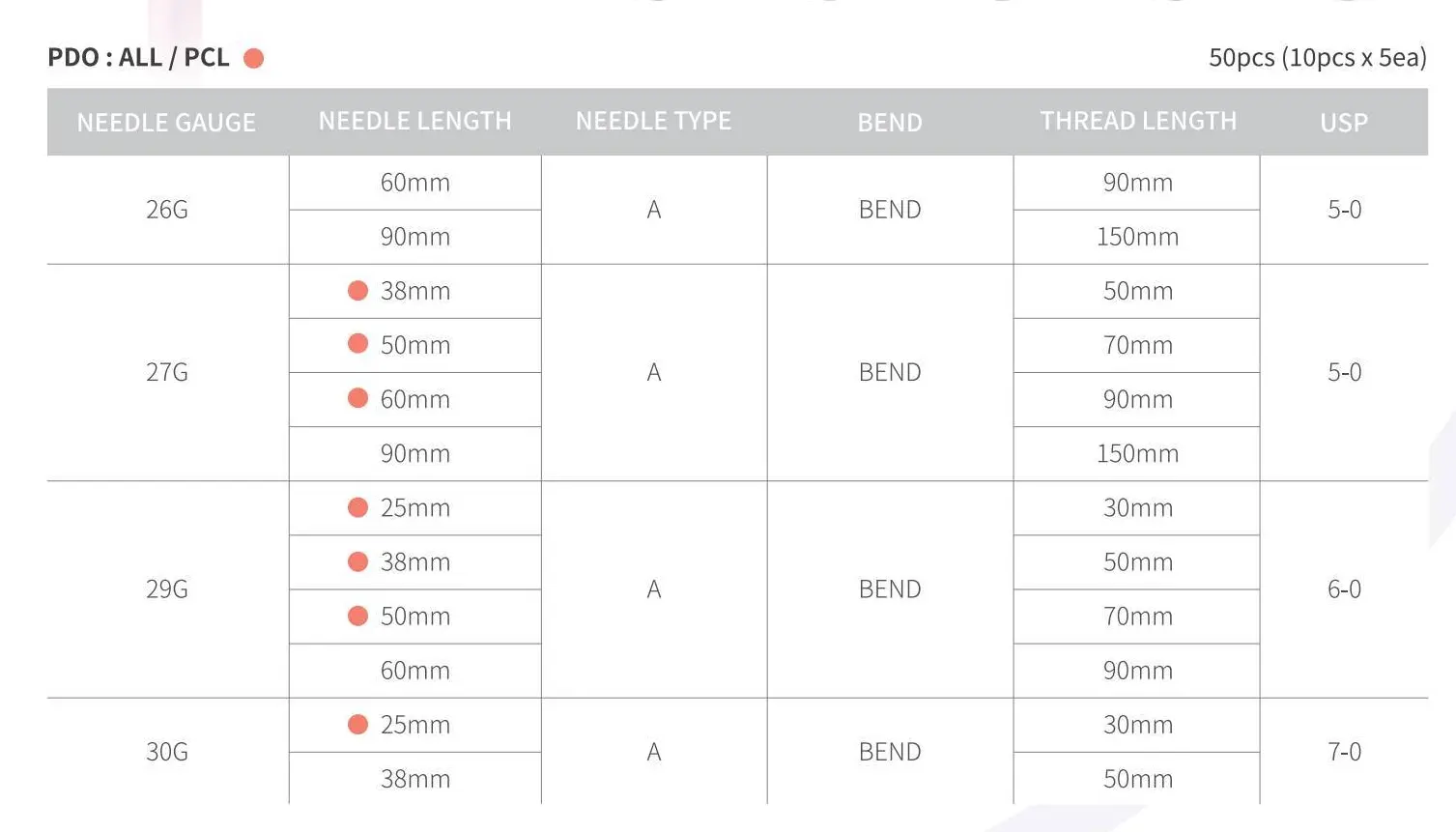Click the orange dot beside 50mm in the 29G group

click(358, 616)
